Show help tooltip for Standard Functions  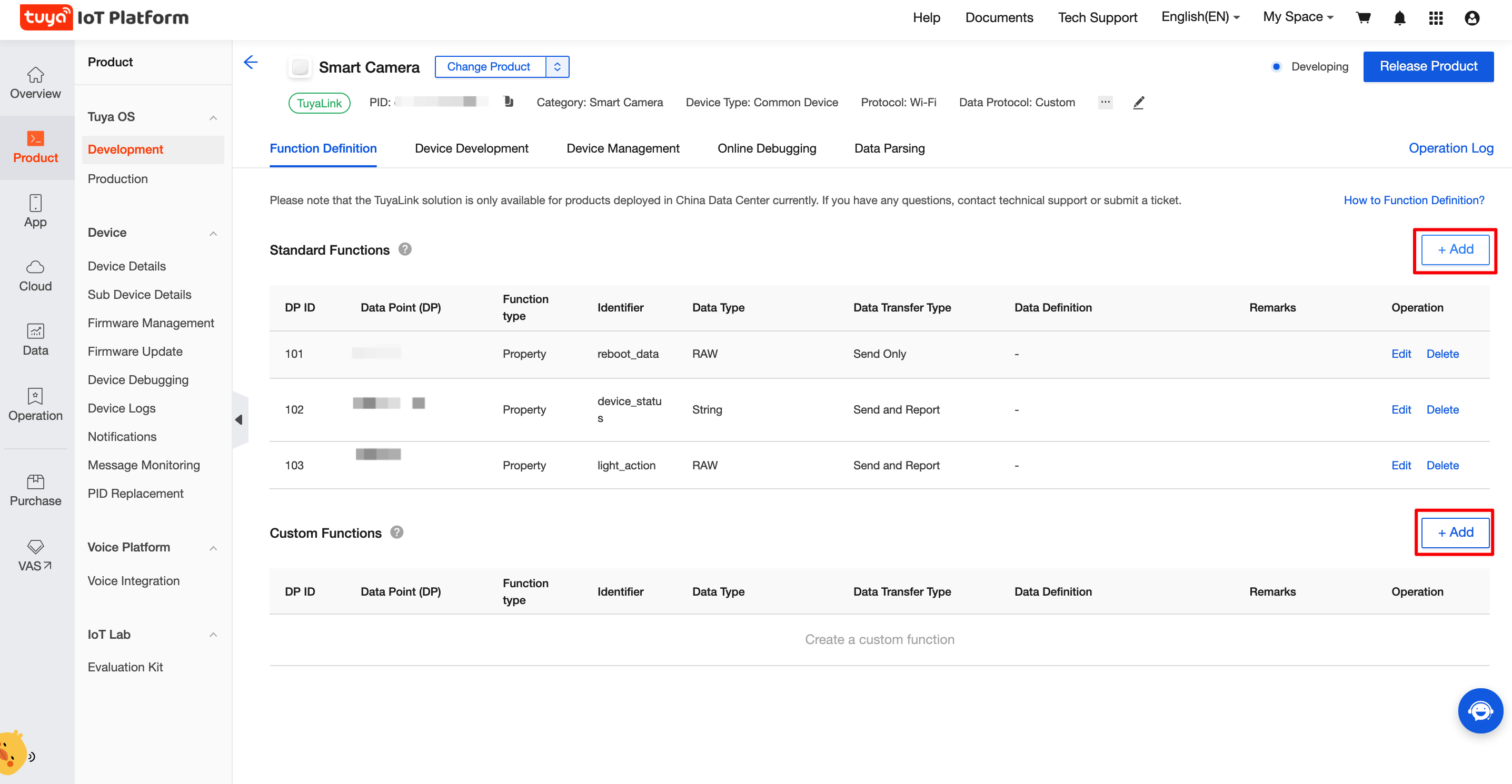coord(404,249)
